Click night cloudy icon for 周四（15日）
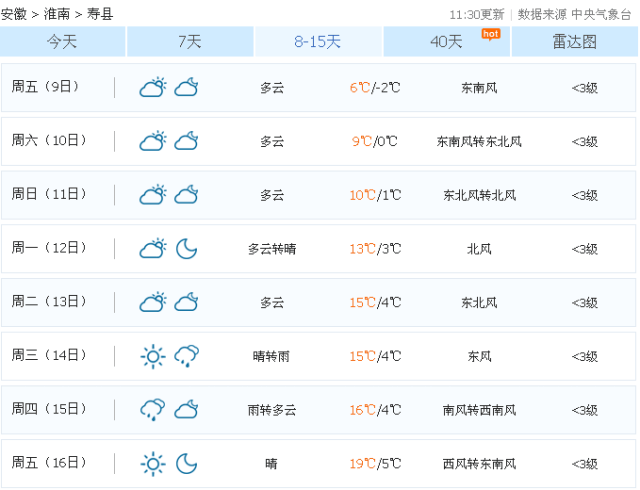 click(187, 410)
